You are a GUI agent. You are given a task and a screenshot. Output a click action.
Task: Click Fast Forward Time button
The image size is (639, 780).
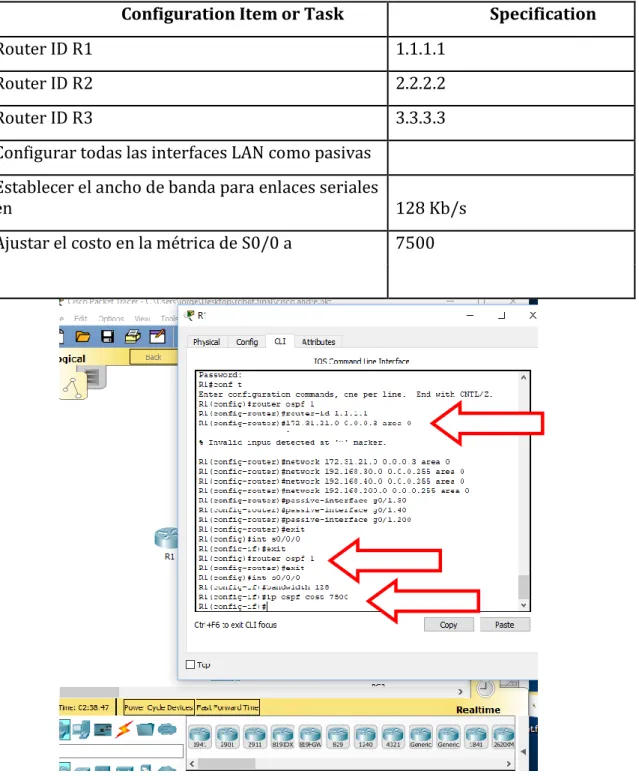tap(228, 708)
